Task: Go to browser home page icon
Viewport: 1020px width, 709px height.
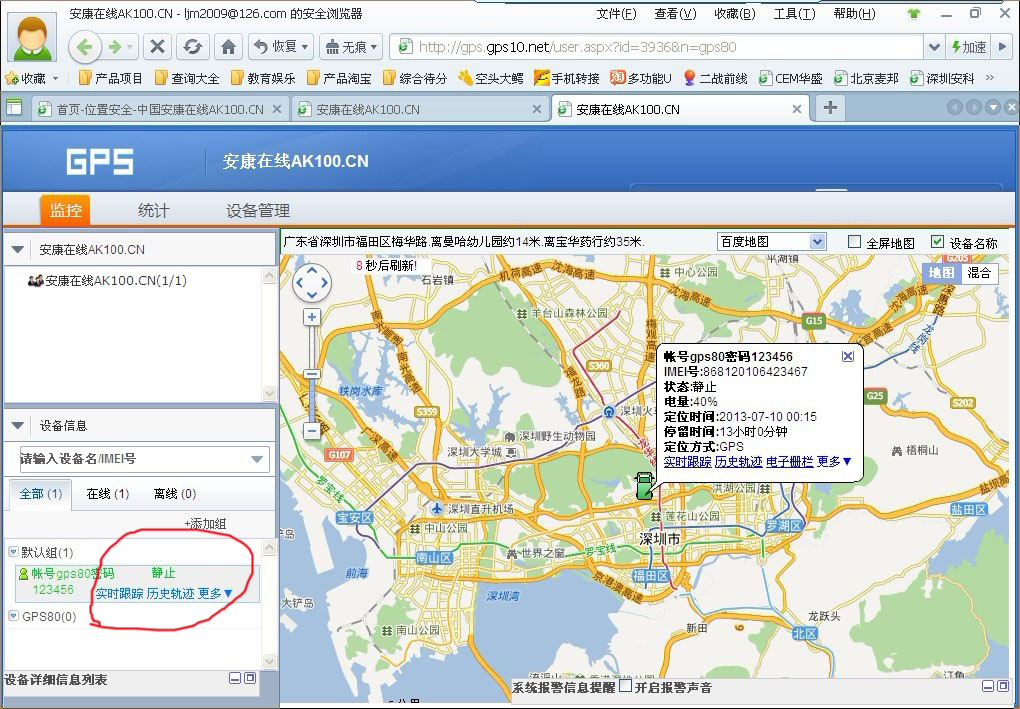Action: [x=228, y=47]
